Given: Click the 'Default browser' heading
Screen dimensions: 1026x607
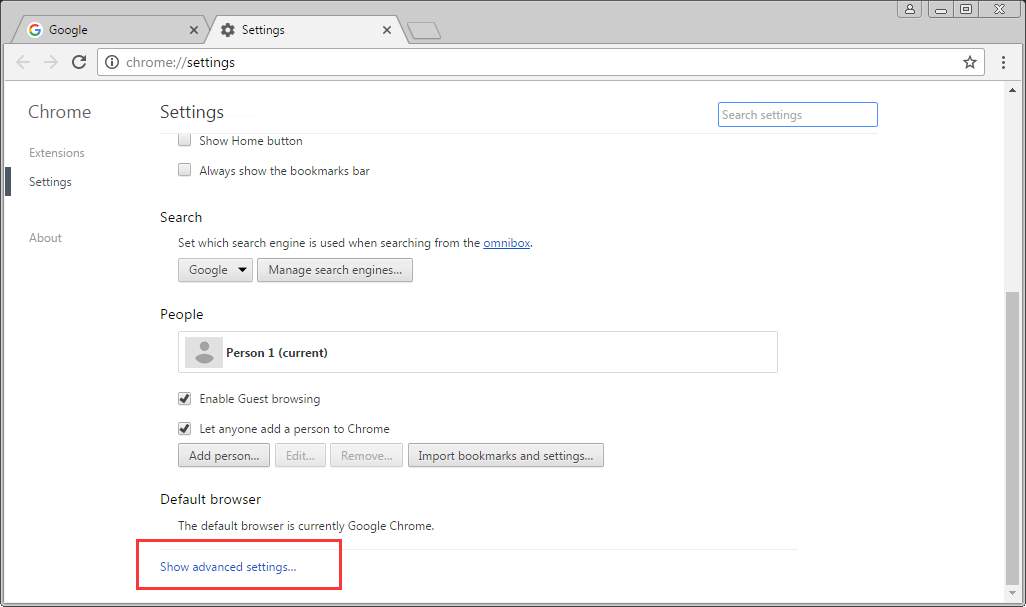Looking at the screenshot, I should click(211, 499).
